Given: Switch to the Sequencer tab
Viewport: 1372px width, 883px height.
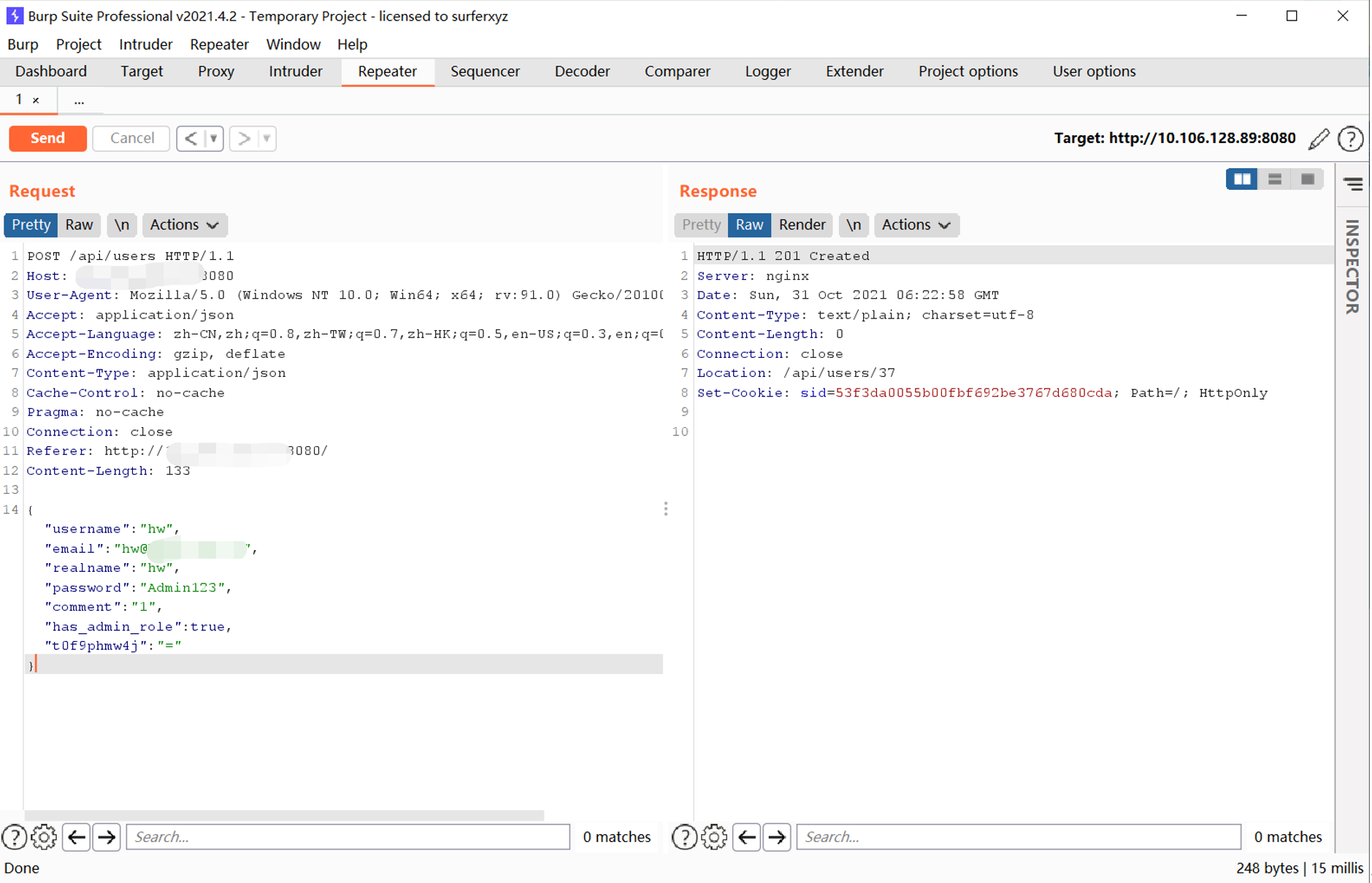Looking at the screenshot, I should [x=485, y=72].
